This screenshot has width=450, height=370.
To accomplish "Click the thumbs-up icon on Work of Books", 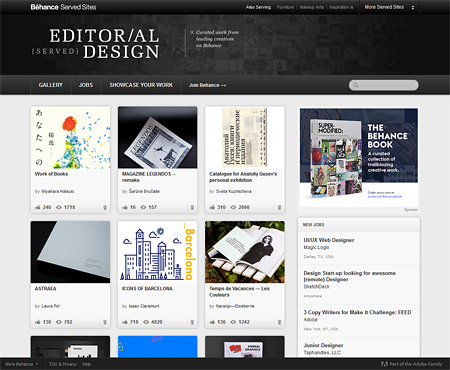I will [38, 207].
